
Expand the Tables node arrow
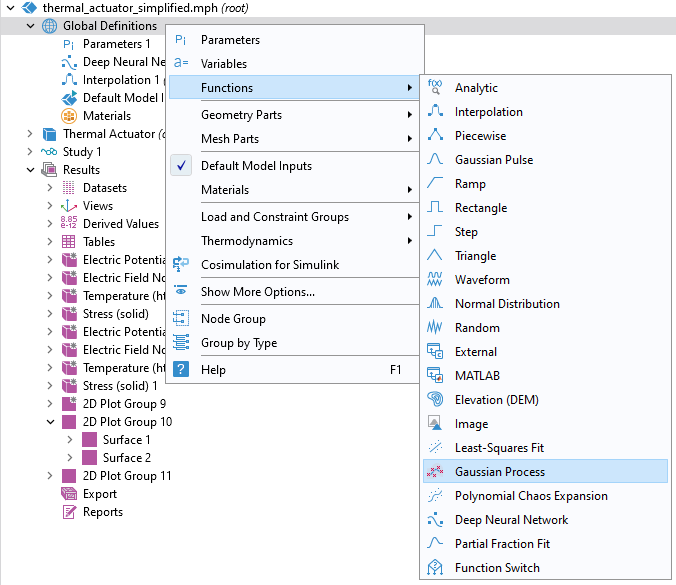(x=50, y=242)
